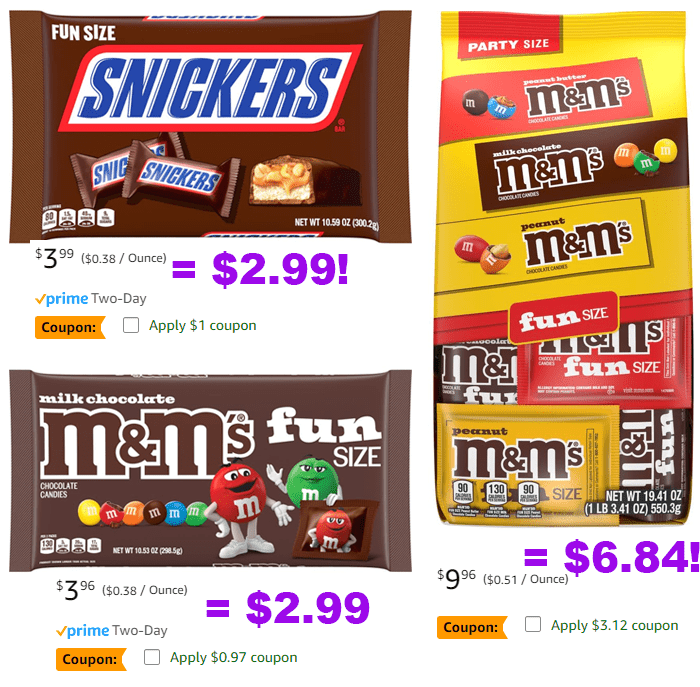Viewport: 700px width, 687px height.
Task: Click the Apply $1 coupon link text
Action: pos(203,325)
